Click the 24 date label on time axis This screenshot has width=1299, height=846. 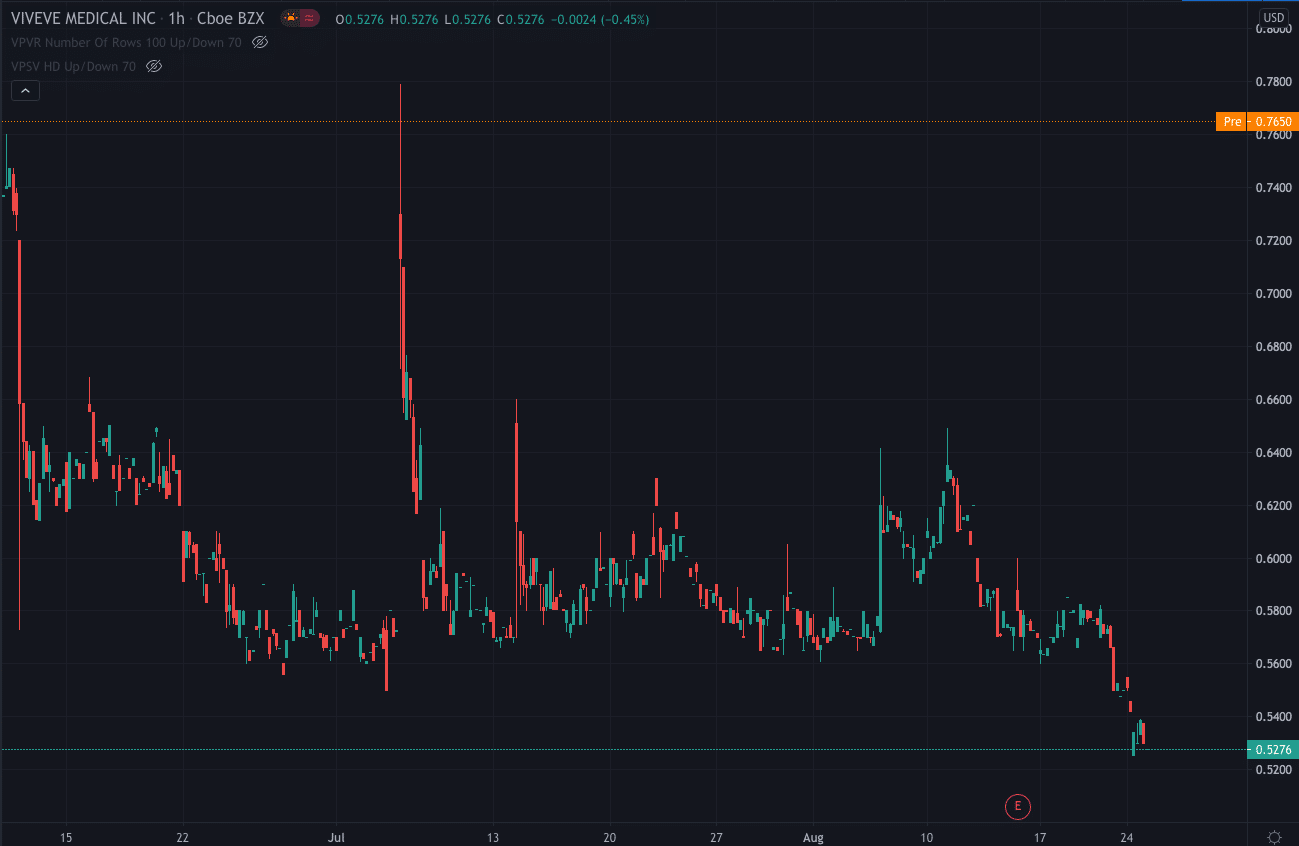click(1127, 836)
